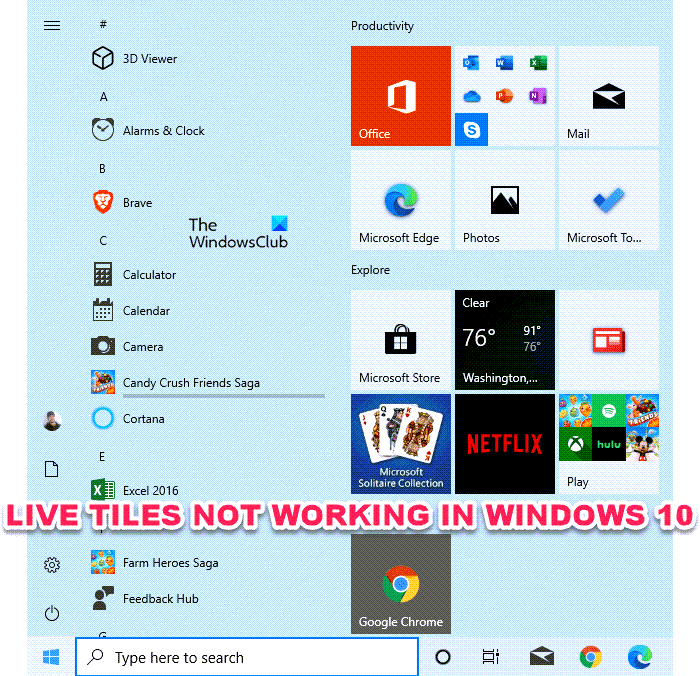700x676 pixels.
Task: Open PowerPoint from the Office folder tile
Action: tap(504, 96)
